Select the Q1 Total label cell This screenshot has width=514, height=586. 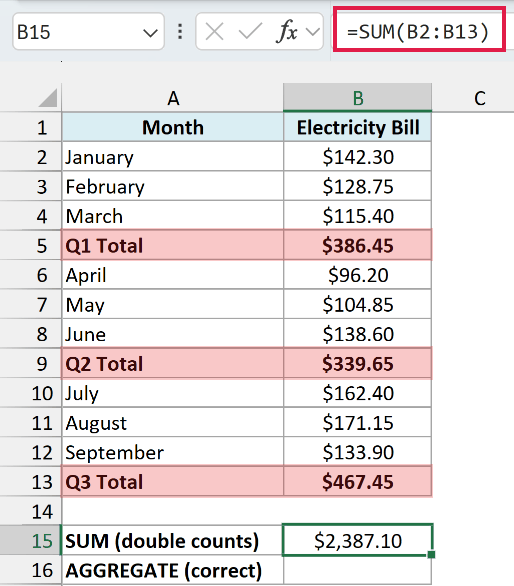coord(173,246)
